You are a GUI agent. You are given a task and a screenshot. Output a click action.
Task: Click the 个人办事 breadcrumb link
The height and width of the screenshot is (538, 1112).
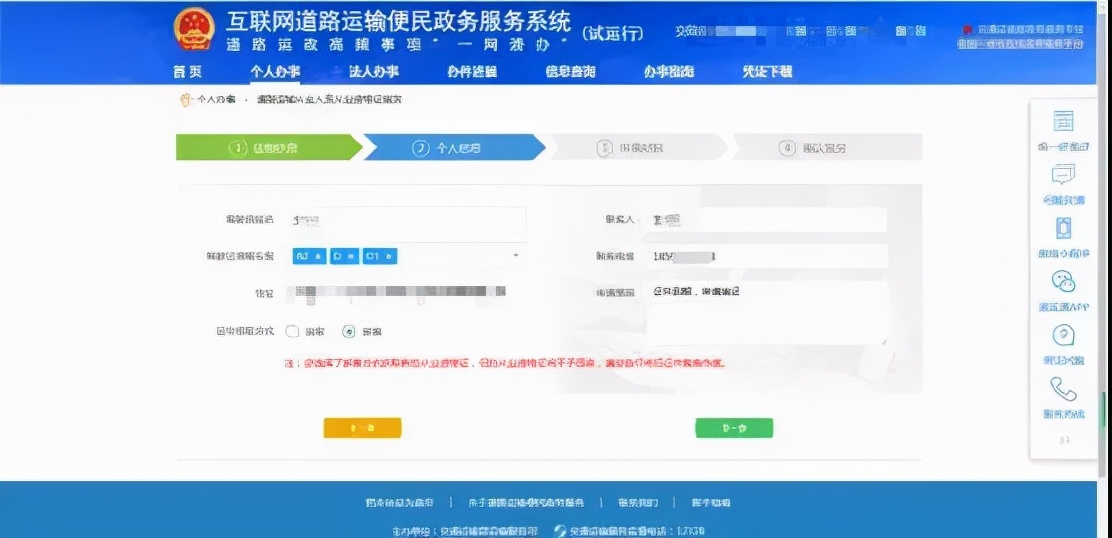coord(216,100)
